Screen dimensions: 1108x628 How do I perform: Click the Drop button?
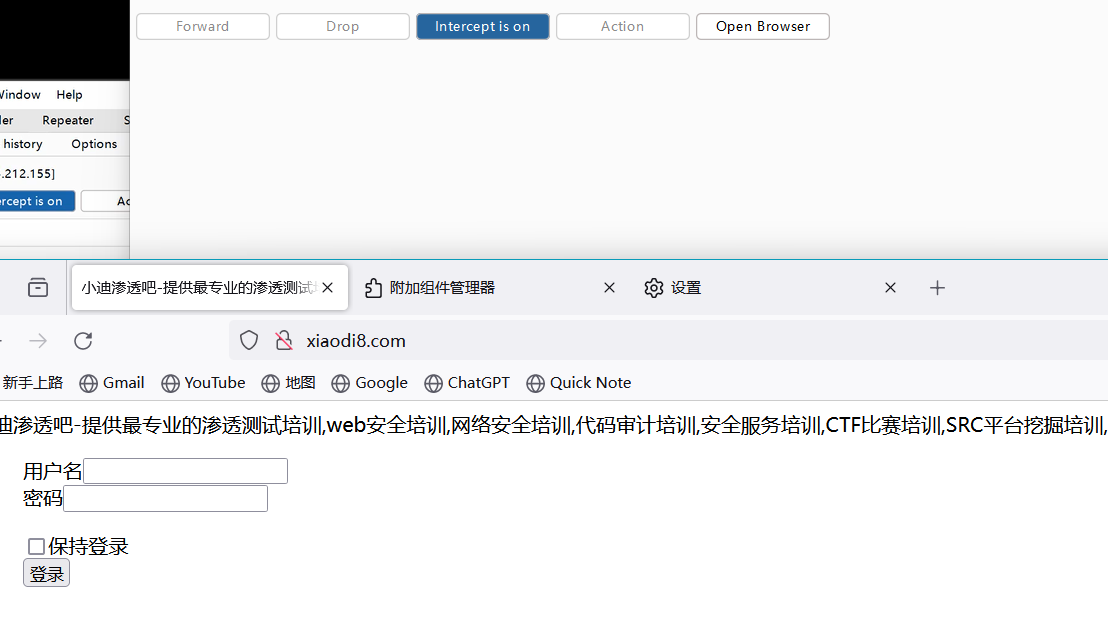tap(343, 26)
